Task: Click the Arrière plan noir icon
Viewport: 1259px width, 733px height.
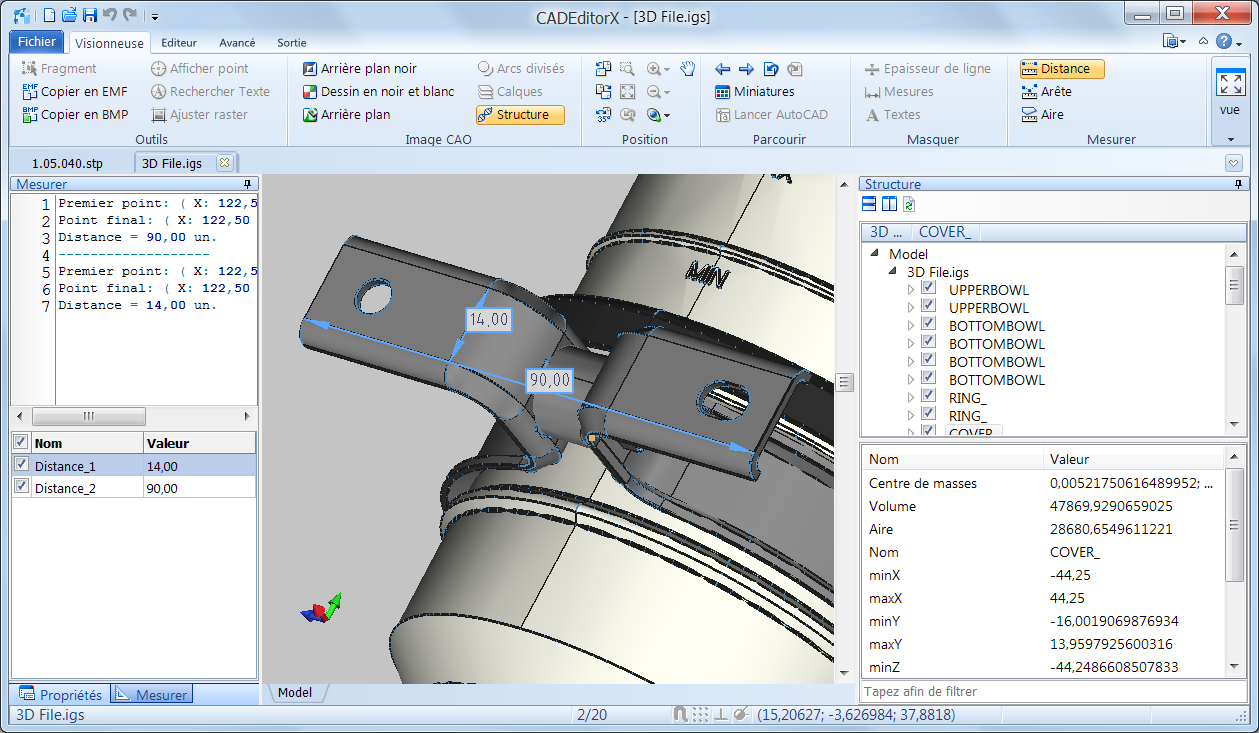Action: click(309, 69)
